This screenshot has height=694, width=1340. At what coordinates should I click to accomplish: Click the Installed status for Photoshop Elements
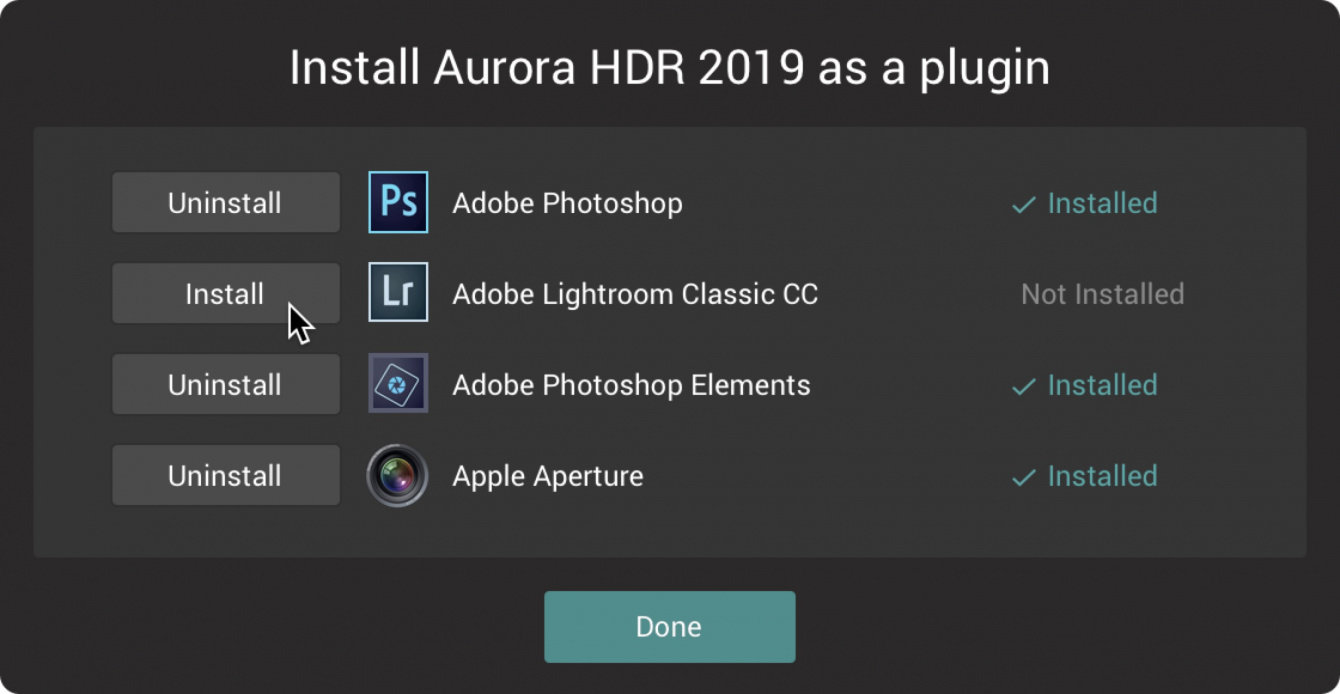pyautogui.click(x=1102, y=385)
